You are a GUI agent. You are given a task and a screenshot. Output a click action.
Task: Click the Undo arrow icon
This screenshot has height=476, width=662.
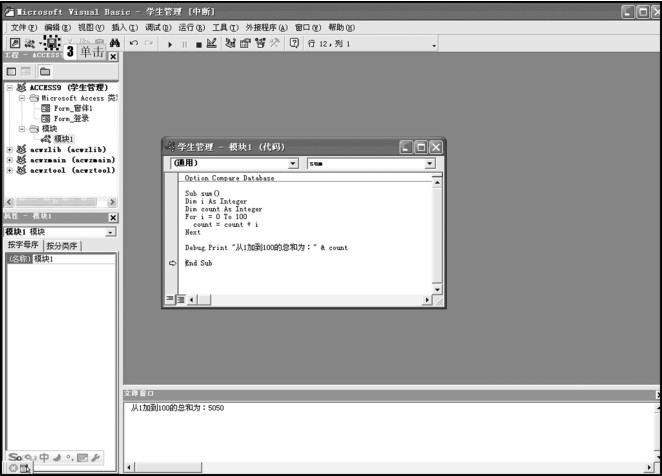(x=134, y=43)
